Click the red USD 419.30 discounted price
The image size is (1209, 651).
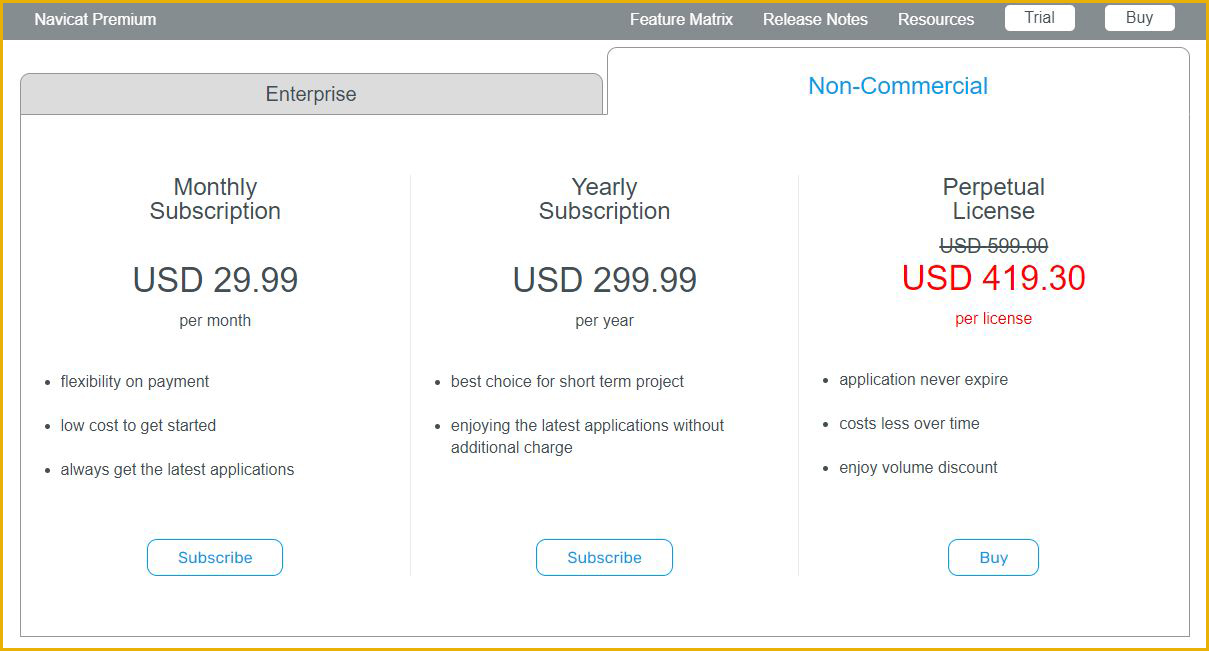[993, 278]
